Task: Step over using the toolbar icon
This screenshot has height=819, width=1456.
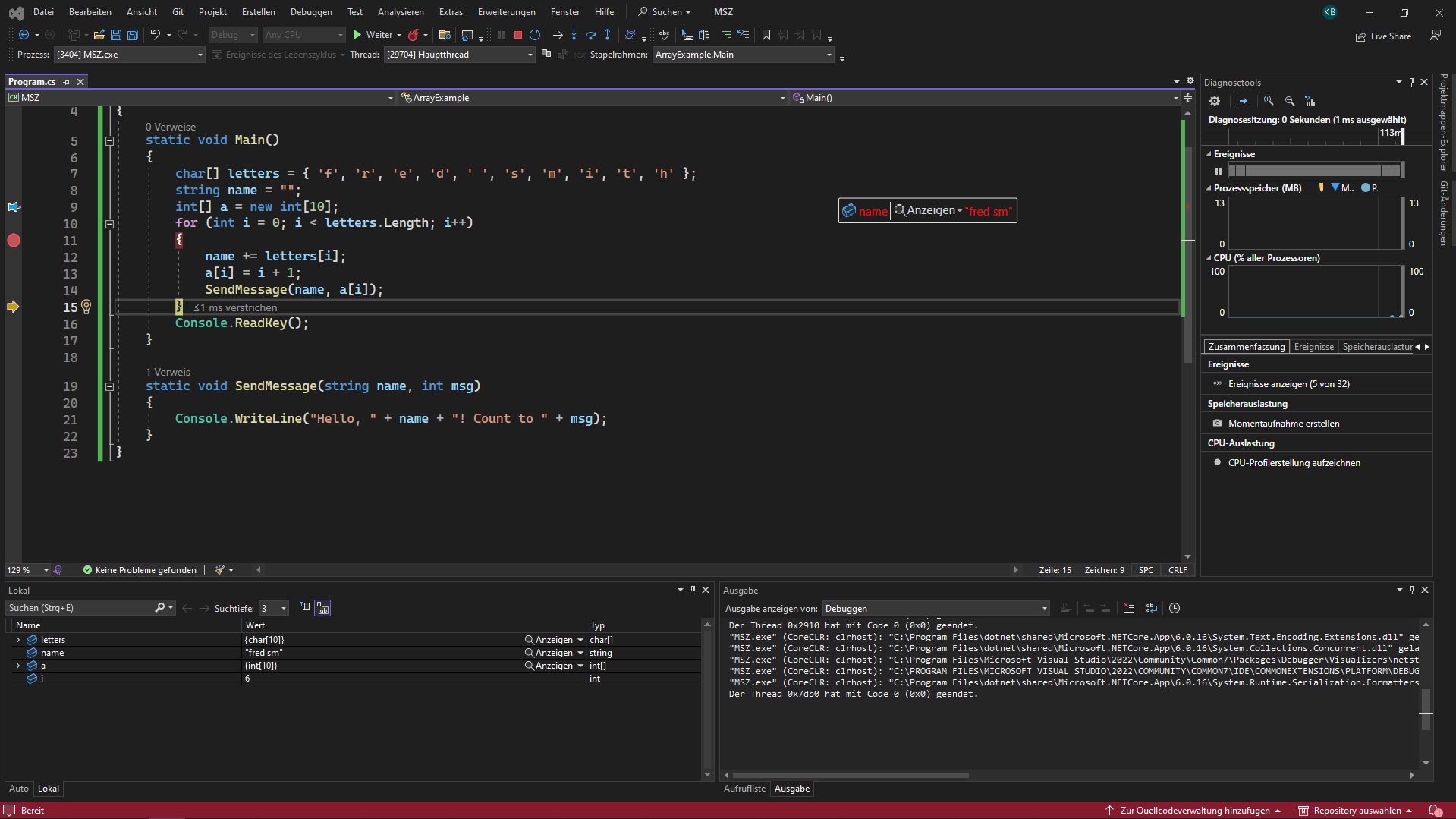Action: click(x=591, y=35)
